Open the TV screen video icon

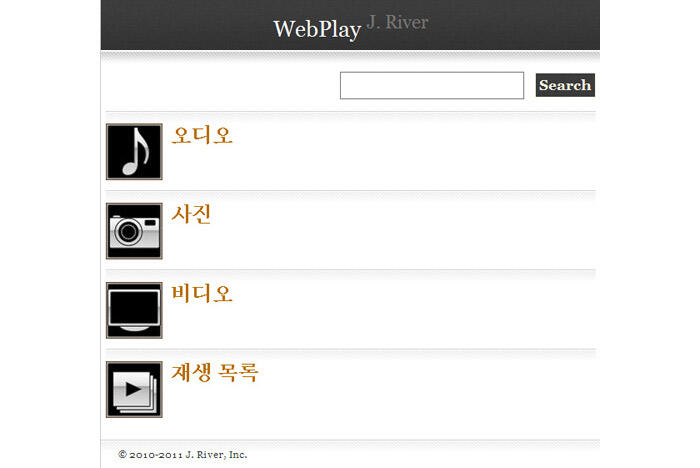(x=134, y=310)
